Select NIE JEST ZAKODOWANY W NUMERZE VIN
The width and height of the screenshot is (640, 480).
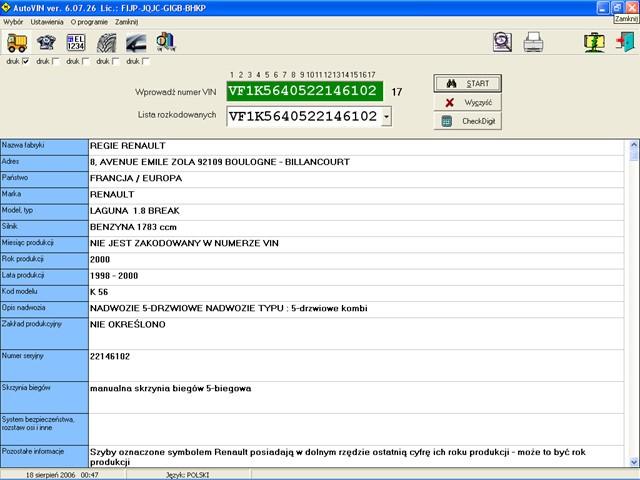tap(356, 244)
